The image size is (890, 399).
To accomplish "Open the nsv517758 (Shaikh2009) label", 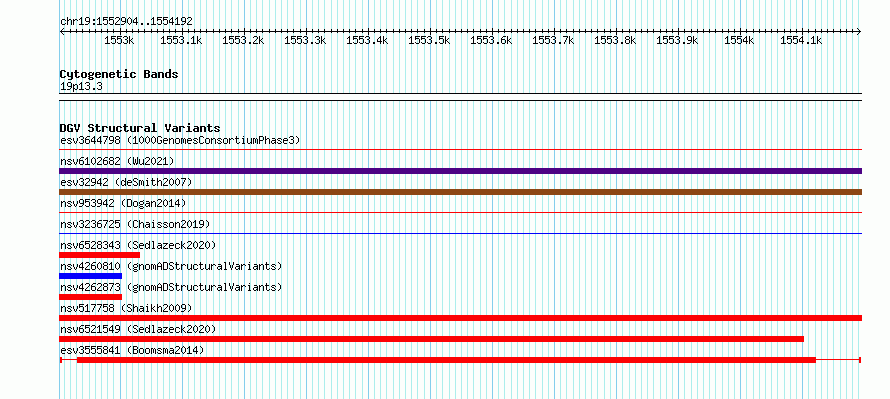I will (x=126, y=308).
